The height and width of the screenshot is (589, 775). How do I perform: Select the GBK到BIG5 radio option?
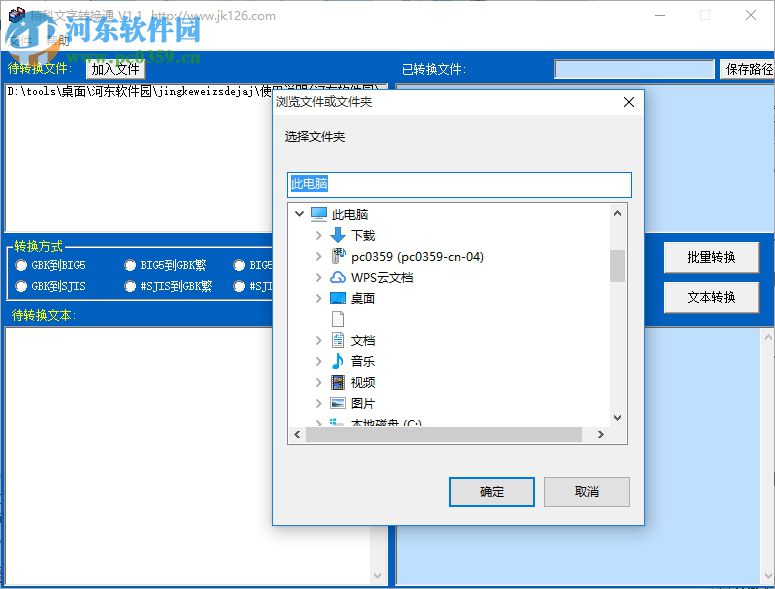click(x=21, y=265)
